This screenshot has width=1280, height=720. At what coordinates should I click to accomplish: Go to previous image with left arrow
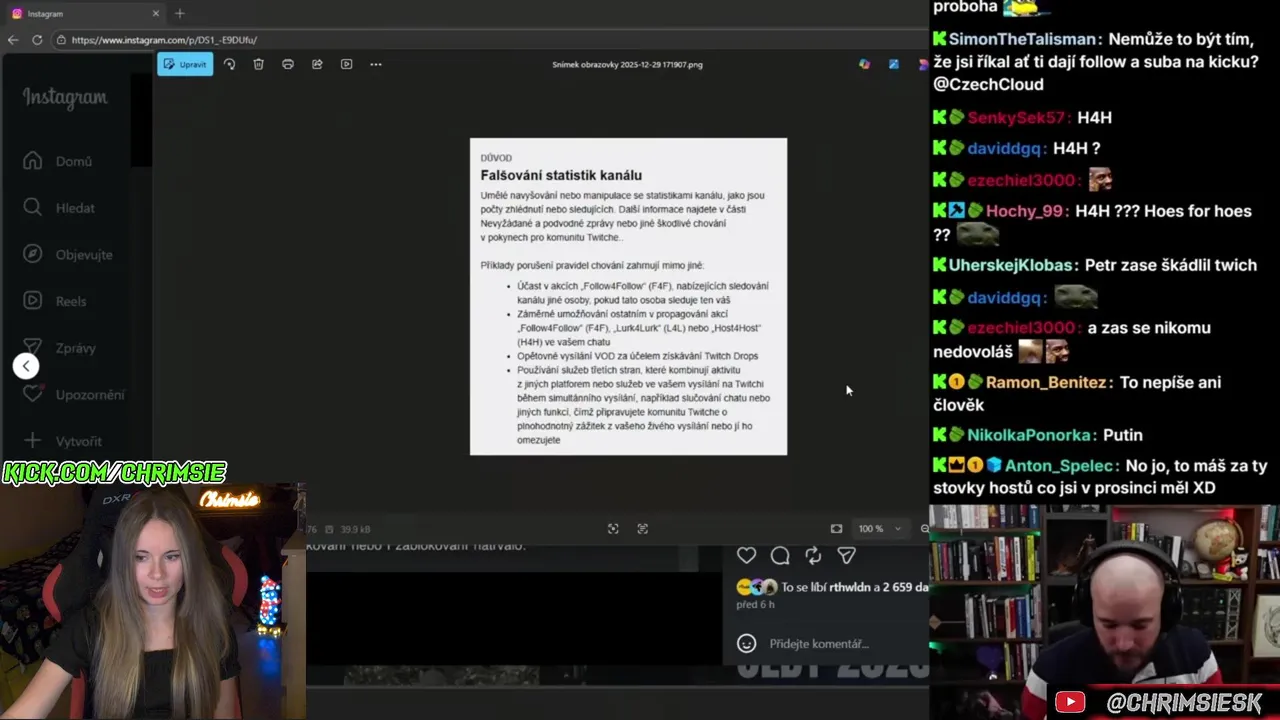pos(26,366)
